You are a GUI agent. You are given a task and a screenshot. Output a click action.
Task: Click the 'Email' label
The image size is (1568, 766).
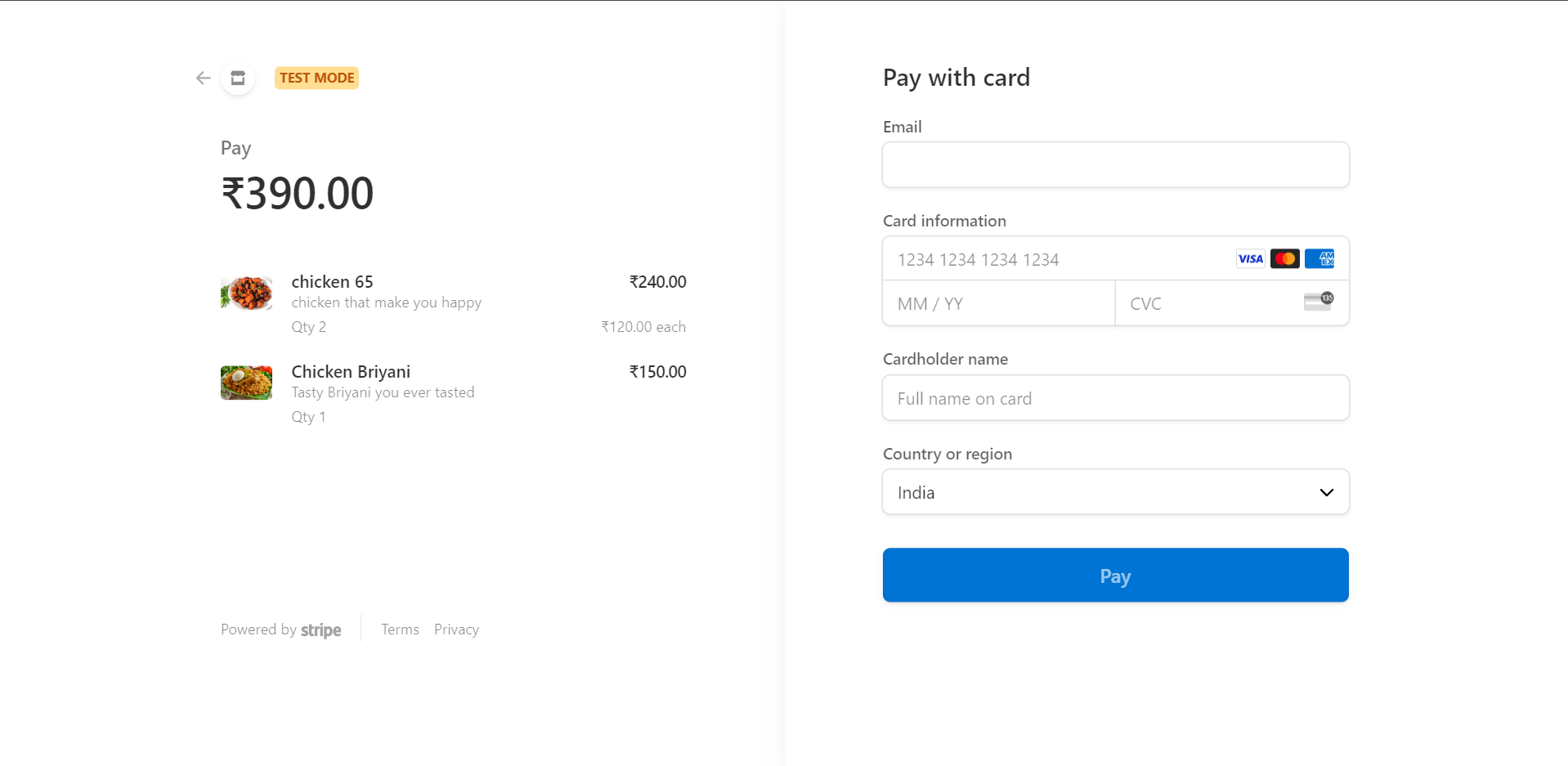pos(903,127)
